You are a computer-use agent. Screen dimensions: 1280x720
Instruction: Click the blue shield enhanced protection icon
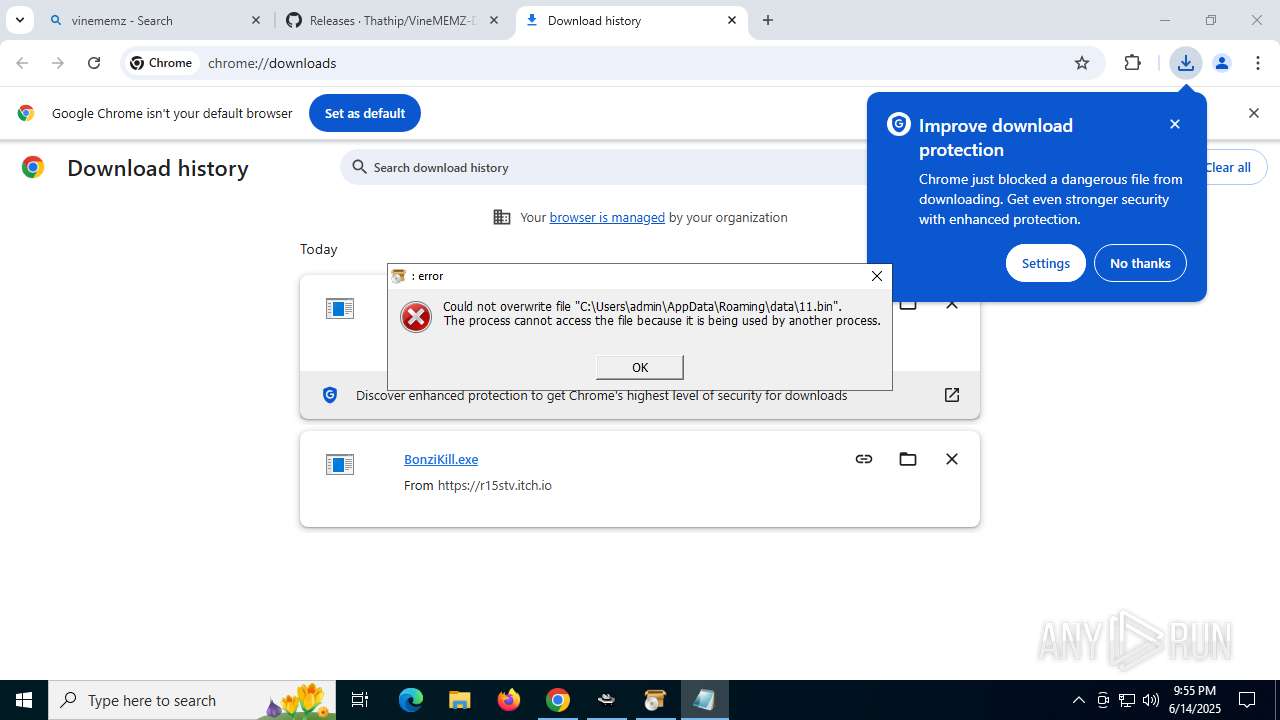(x=330, y=395)
